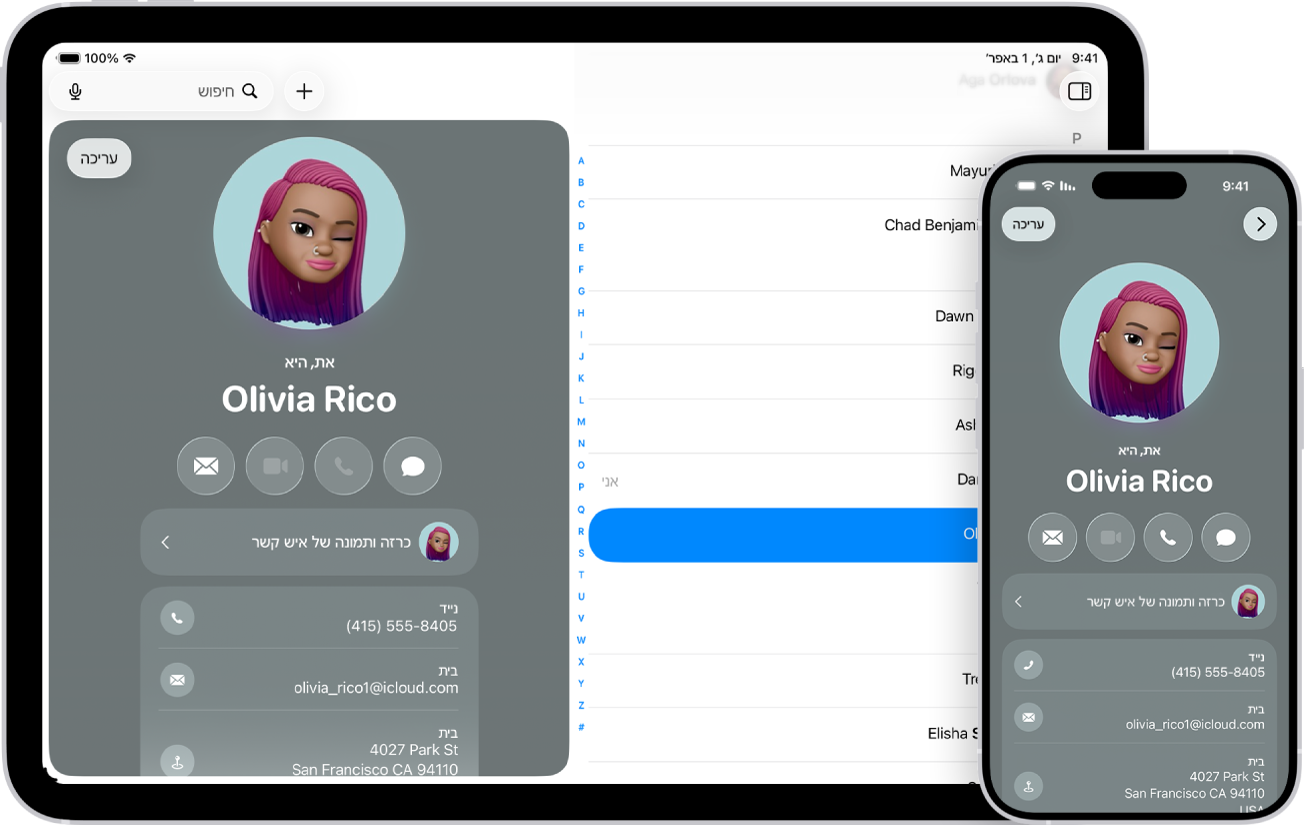Tap the עריכה edit button on iPad card

[x=99, y=159]
